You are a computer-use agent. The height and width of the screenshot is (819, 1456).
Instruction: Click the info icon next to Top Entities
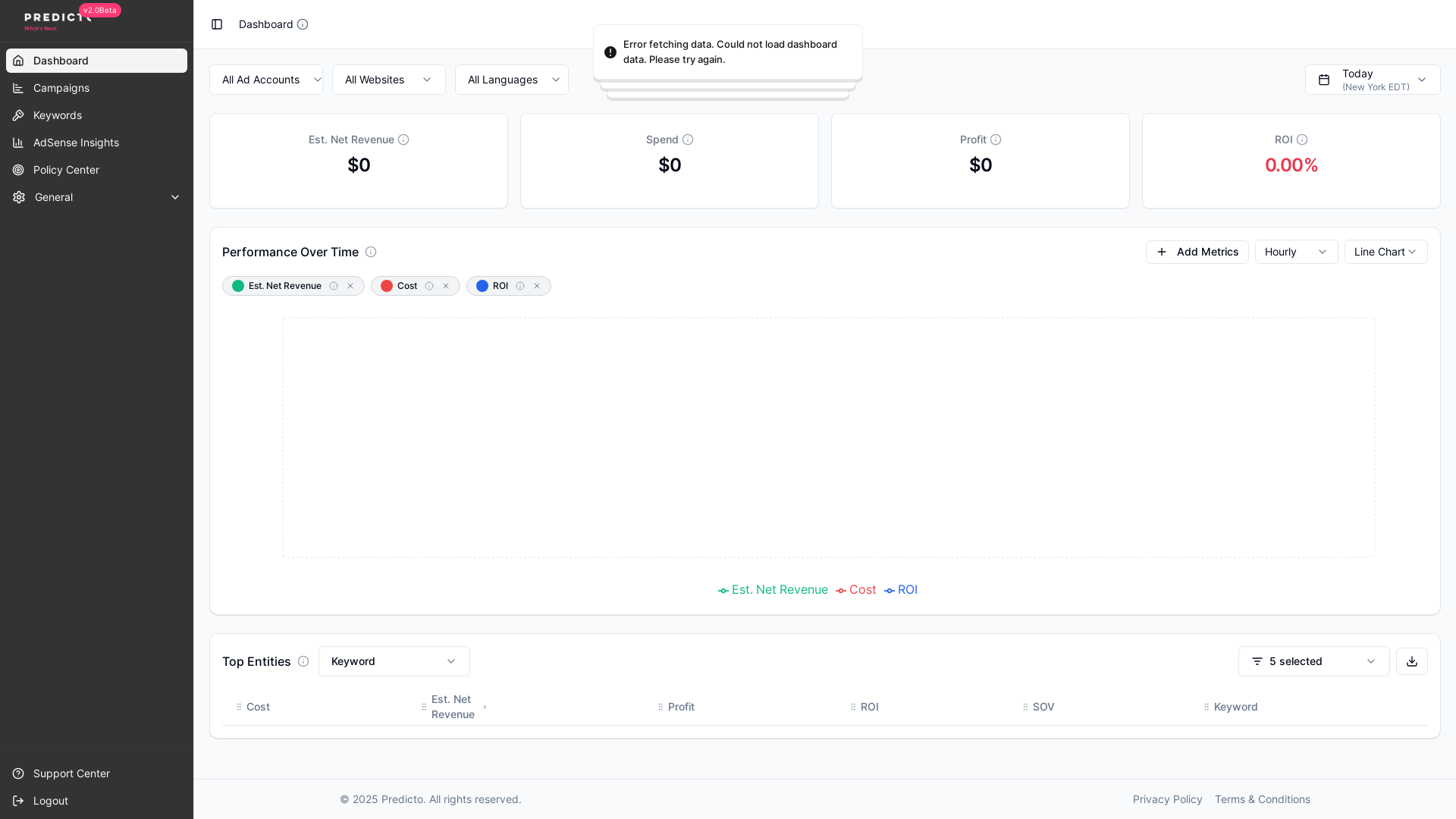pos(303,661)
